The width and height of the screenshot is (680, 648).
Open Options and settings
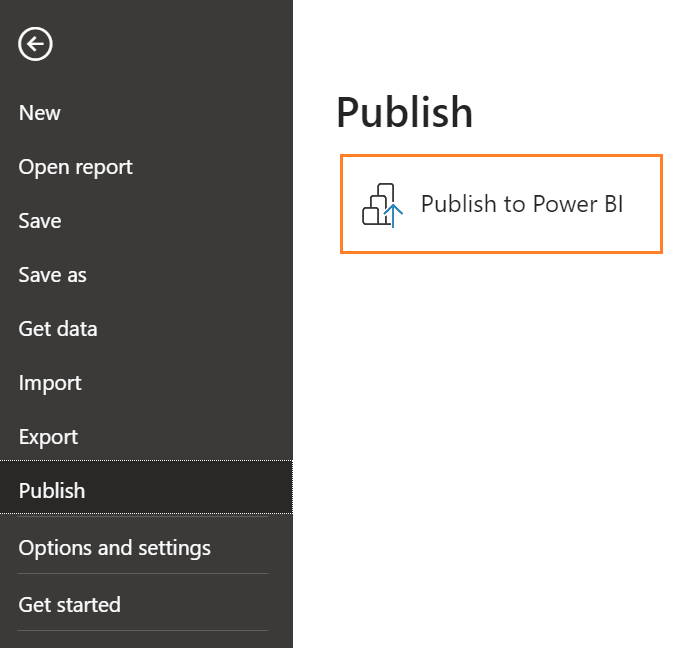tap(114, 548)
